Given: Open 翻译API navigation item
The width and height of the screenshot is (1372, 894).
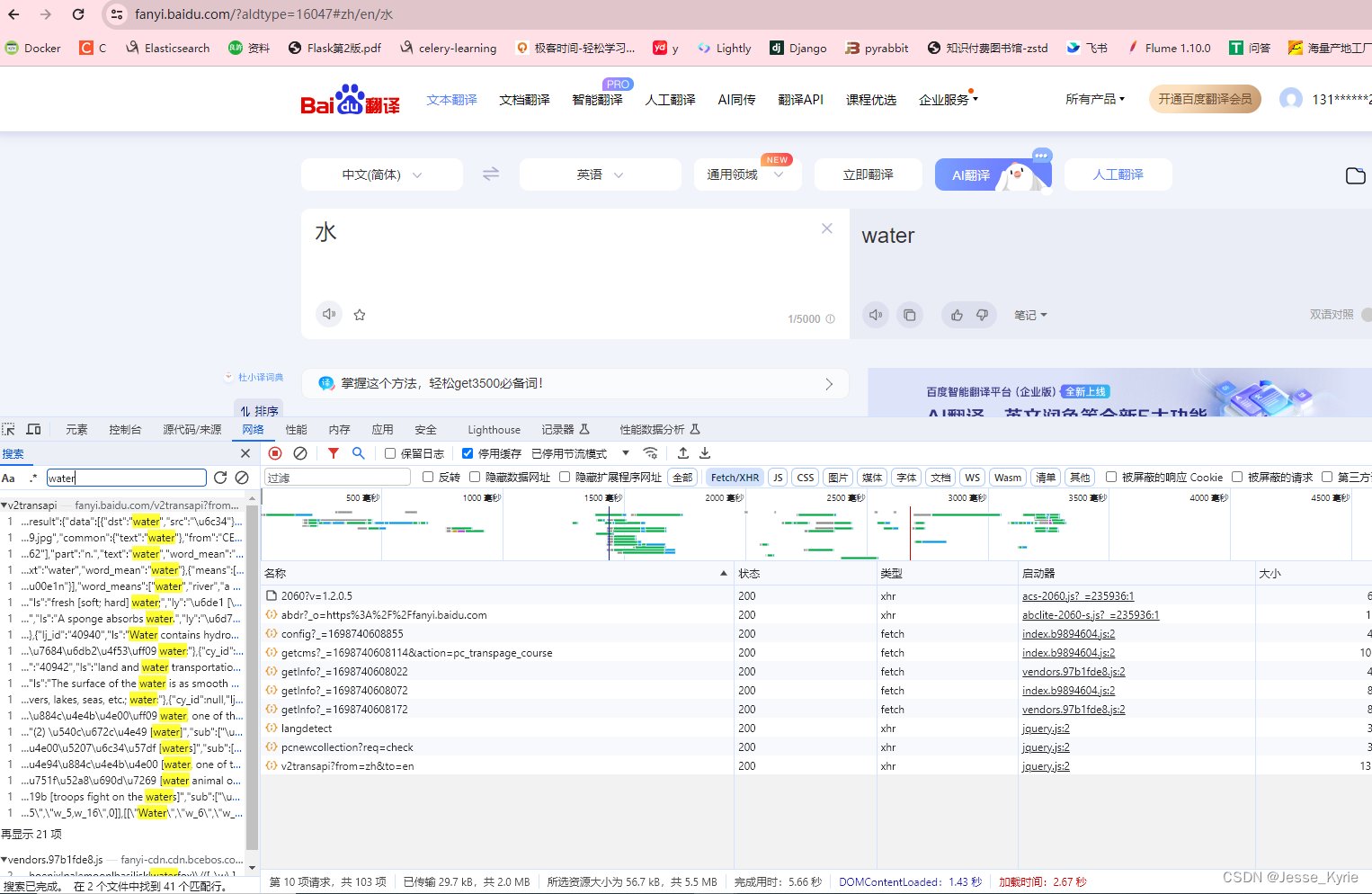Looking at the screenshot, I should coord(800,99).
